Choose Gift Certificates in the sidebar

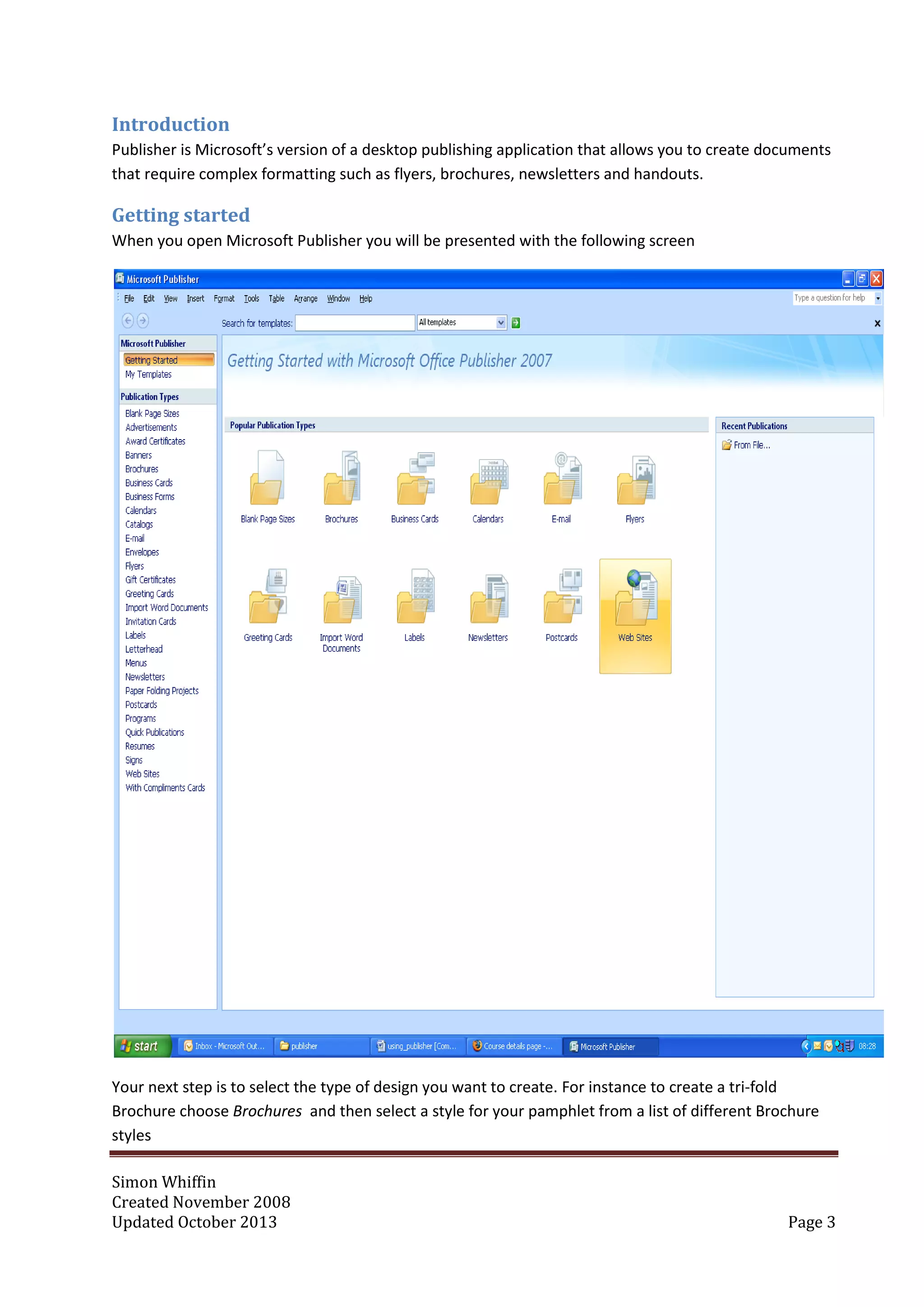click(151, 579)
